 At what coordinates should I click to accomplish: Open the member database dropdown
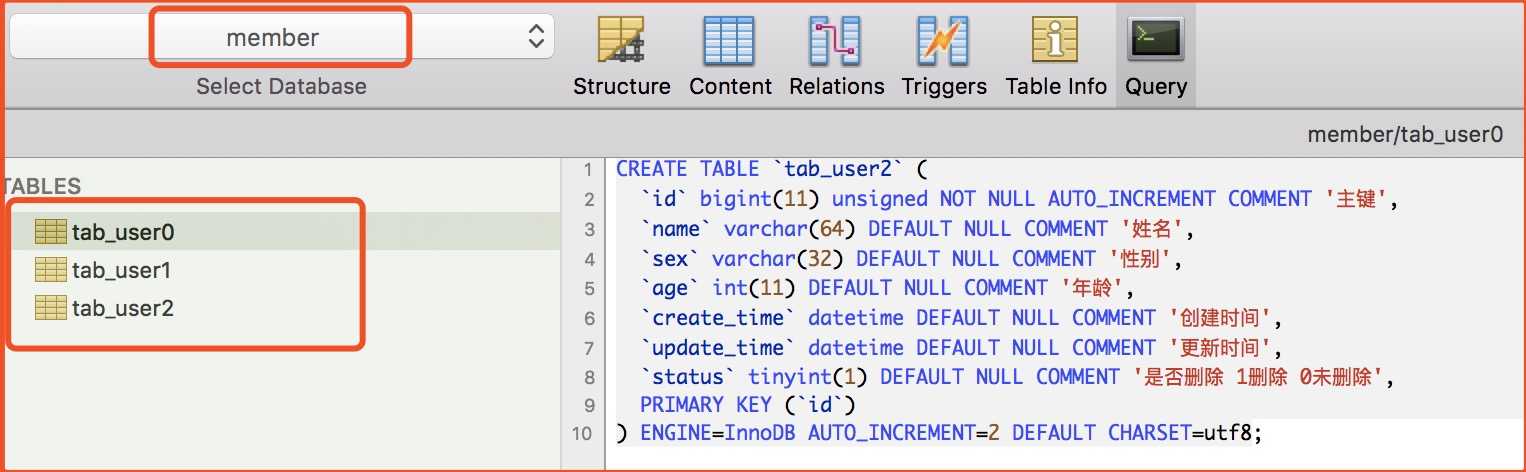[x=281, y=37]
